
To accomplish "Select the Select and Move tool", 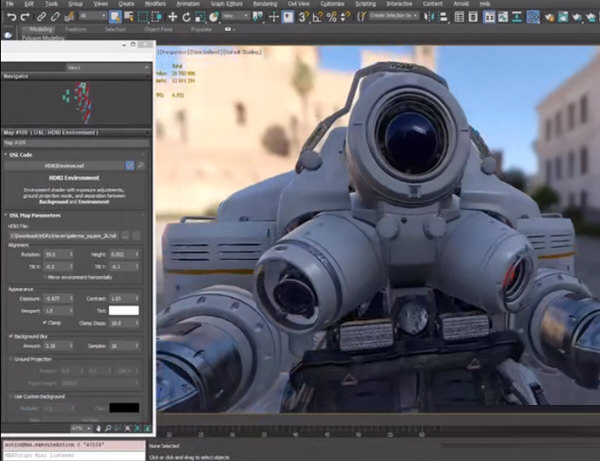I will 173,17.
